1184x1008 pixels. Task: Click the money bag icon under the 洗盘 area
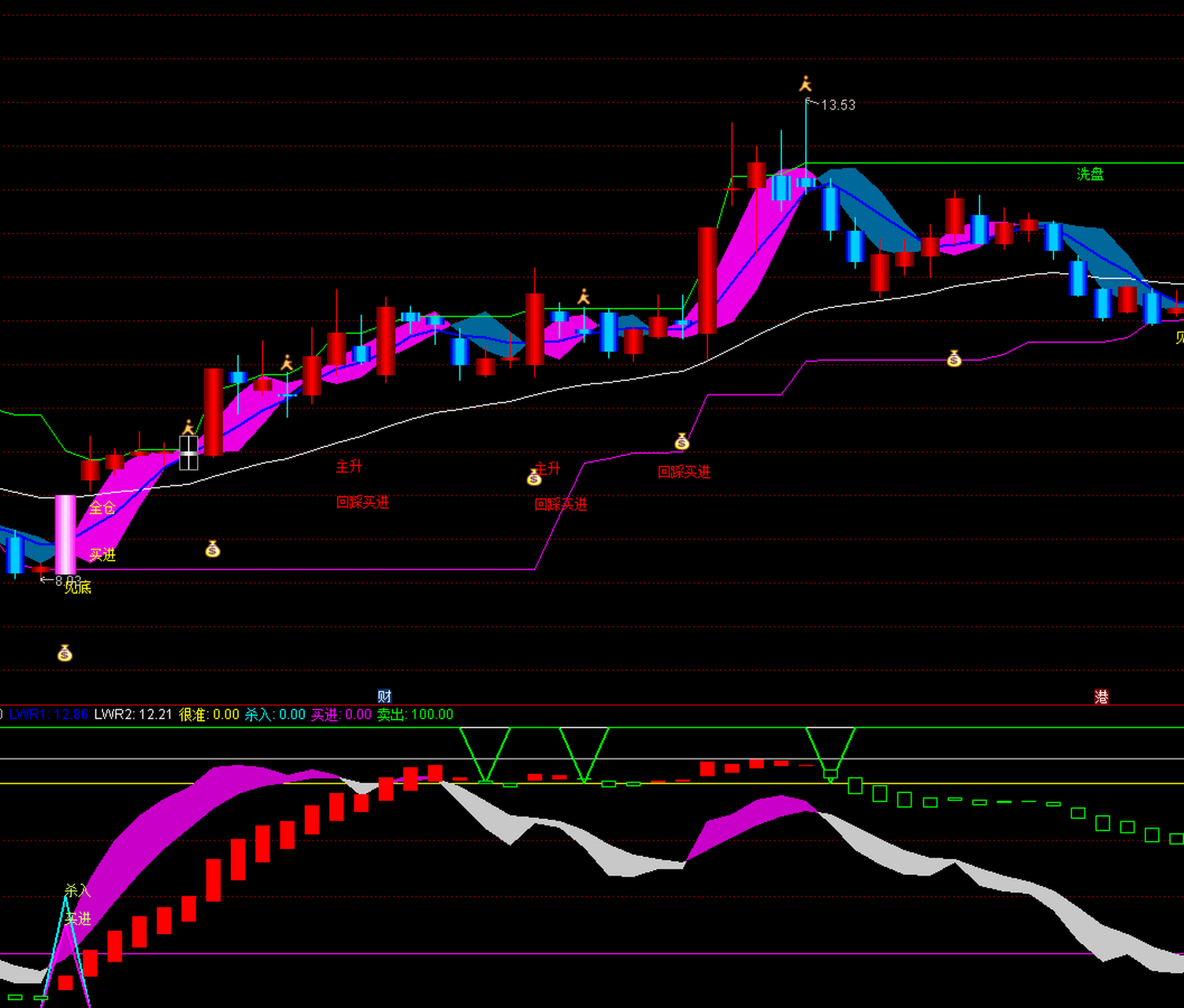coord(954,359)
